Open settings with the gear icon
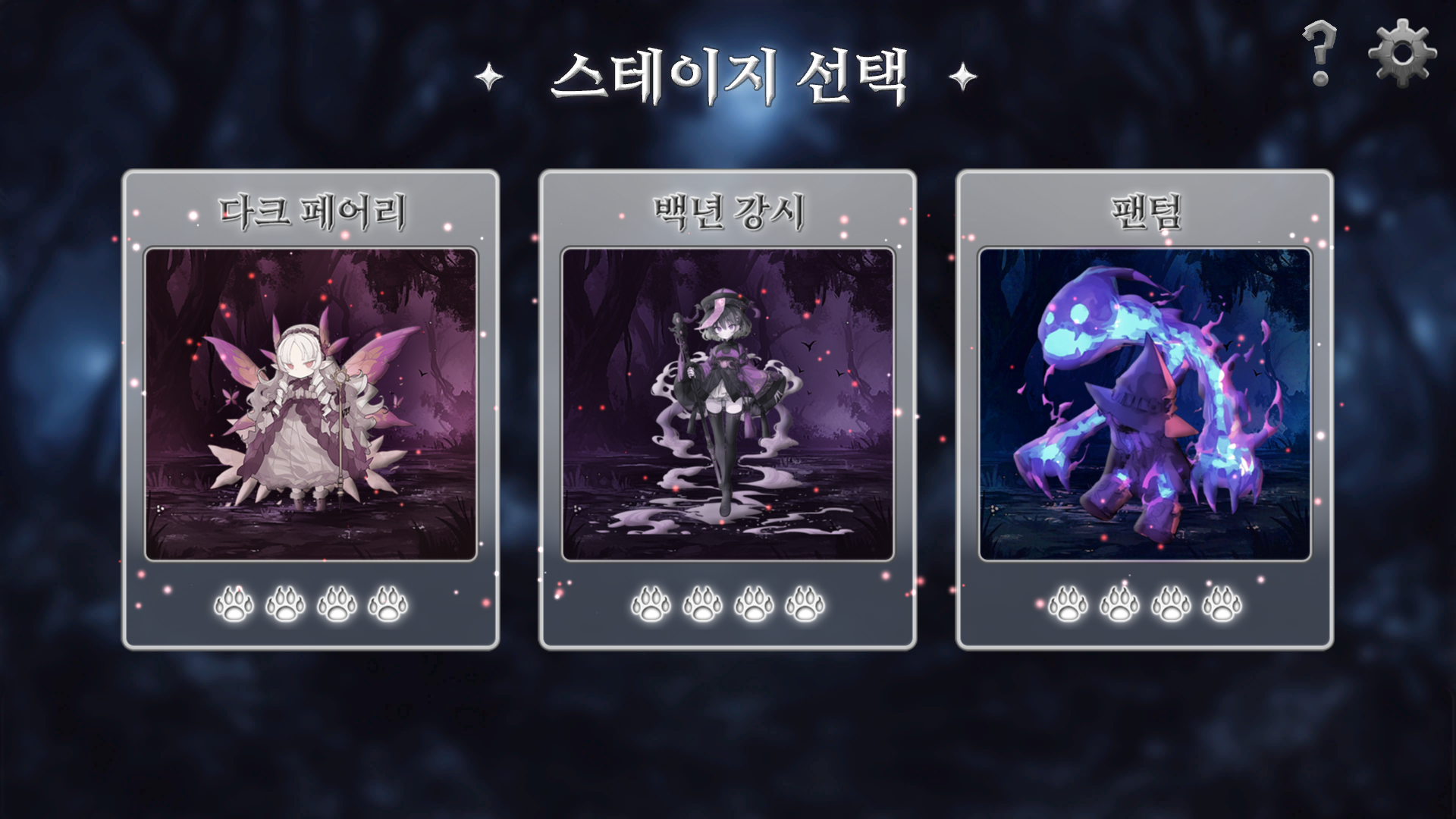The width and height of the screenshot is (1456, 819). click(x=1402, y=53)
